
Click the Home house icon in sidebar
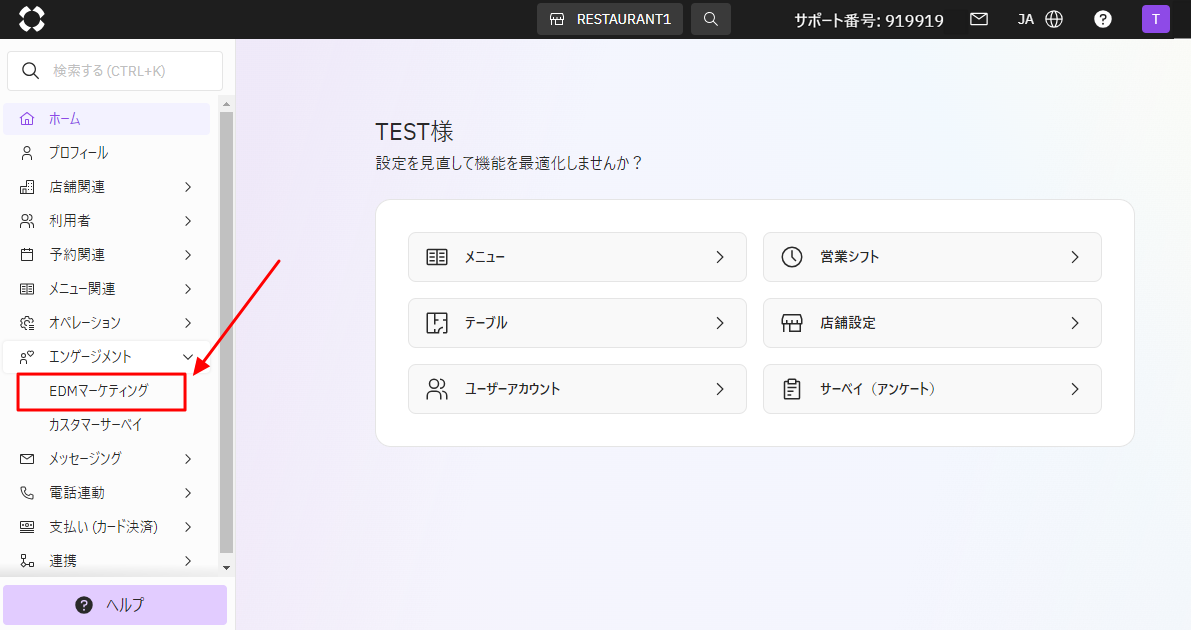(x=27, y=119)
